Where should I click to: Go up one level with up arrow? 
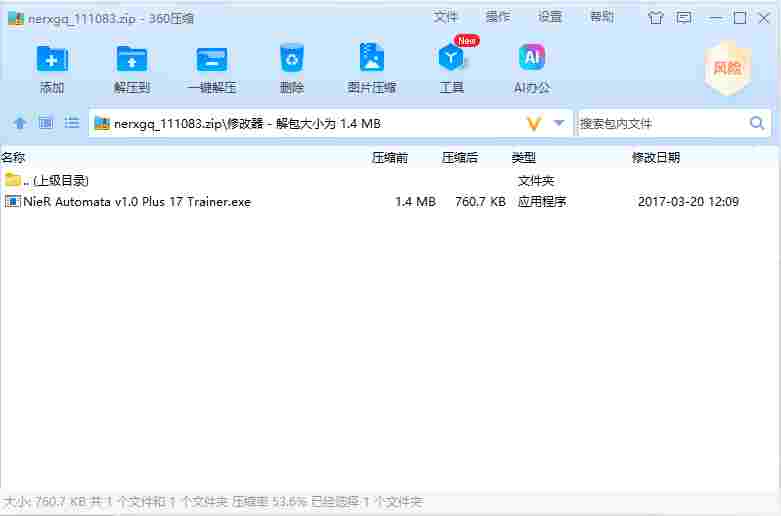[x=20, y=123]
